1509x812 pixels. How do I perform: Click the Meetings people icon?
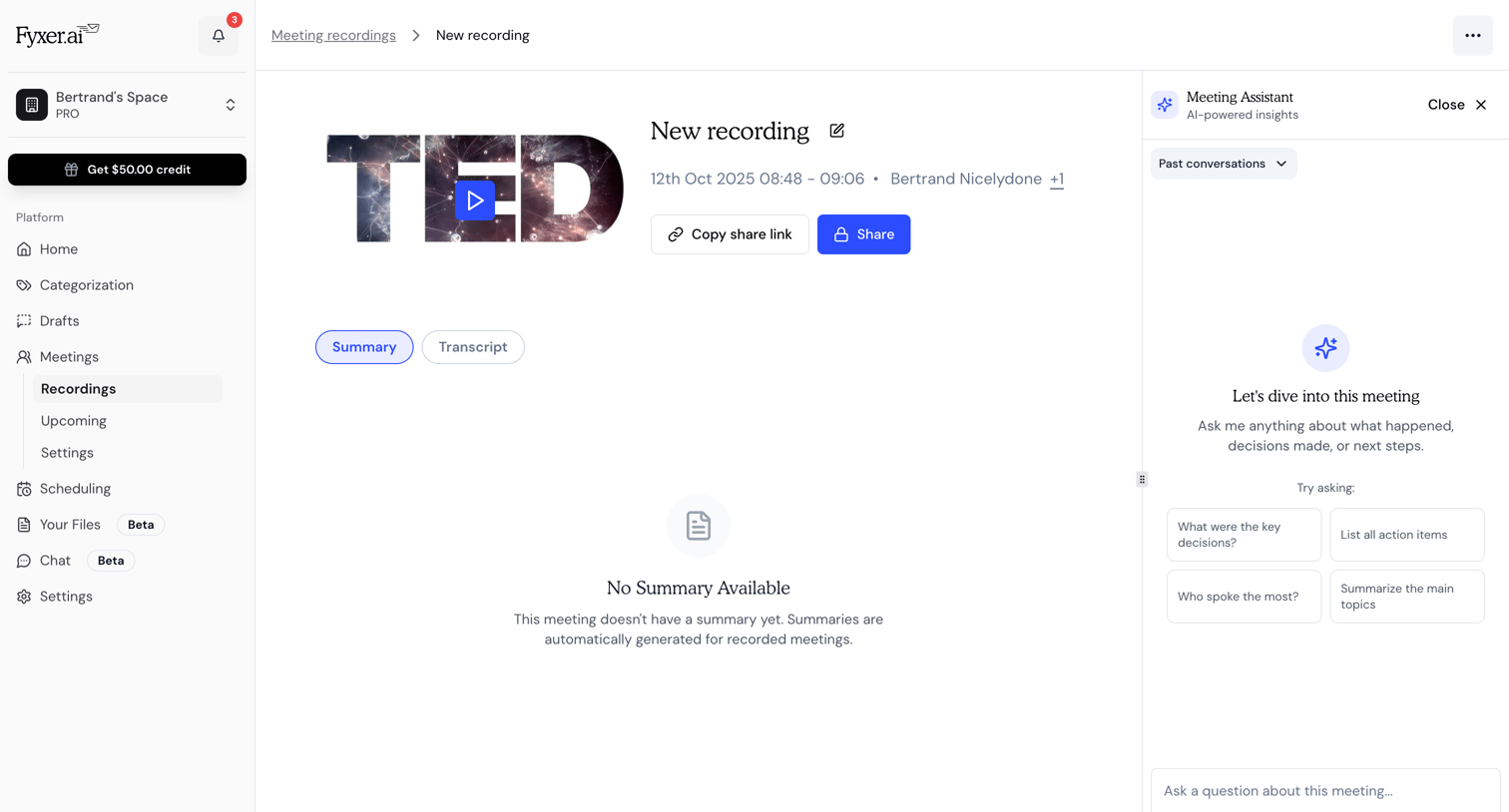[x=24, y=357]
